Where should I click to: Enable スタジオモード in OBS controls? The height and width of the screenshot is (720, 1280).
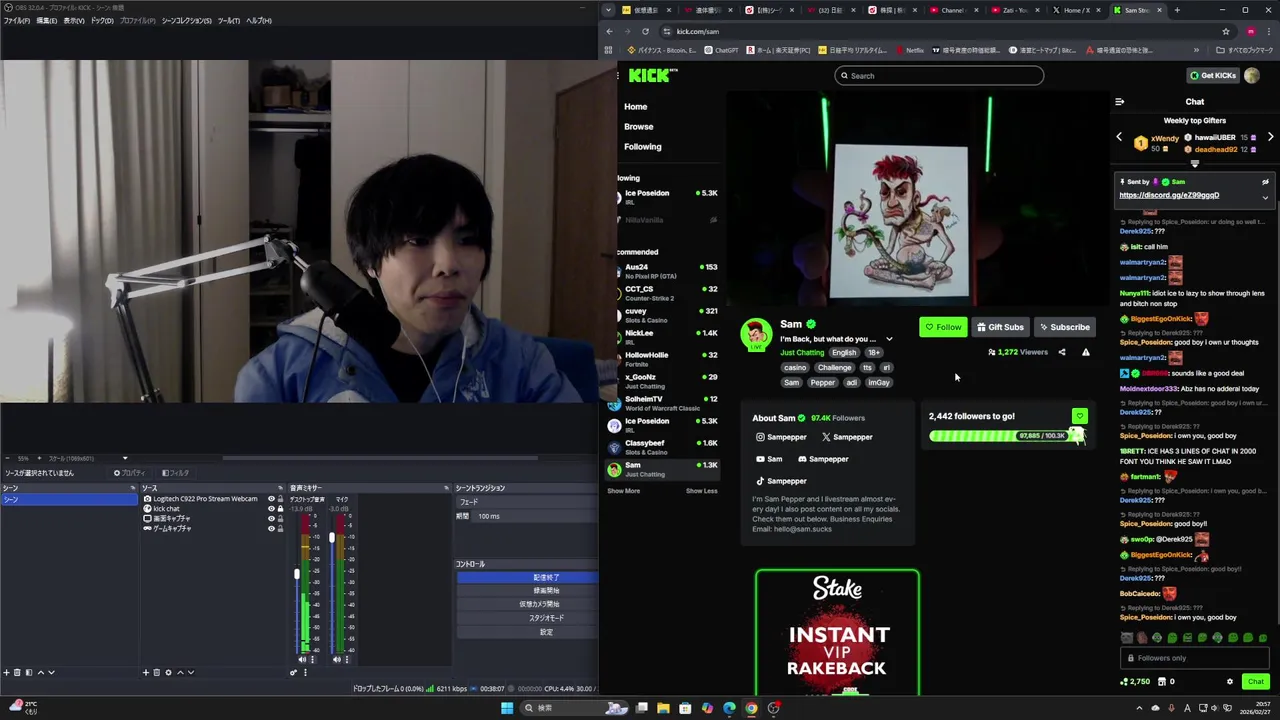pos(528,618)
